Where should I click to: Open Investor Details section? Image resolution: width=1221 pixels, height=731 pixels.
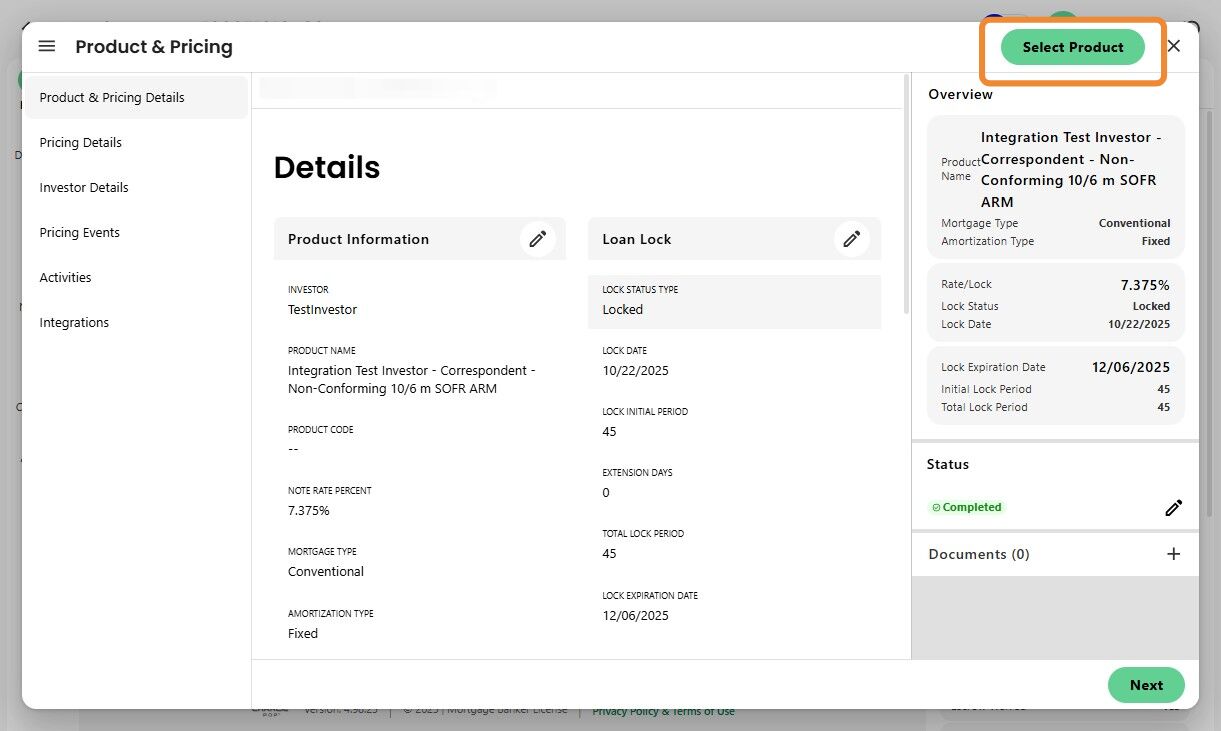click(x=84, y=188)
